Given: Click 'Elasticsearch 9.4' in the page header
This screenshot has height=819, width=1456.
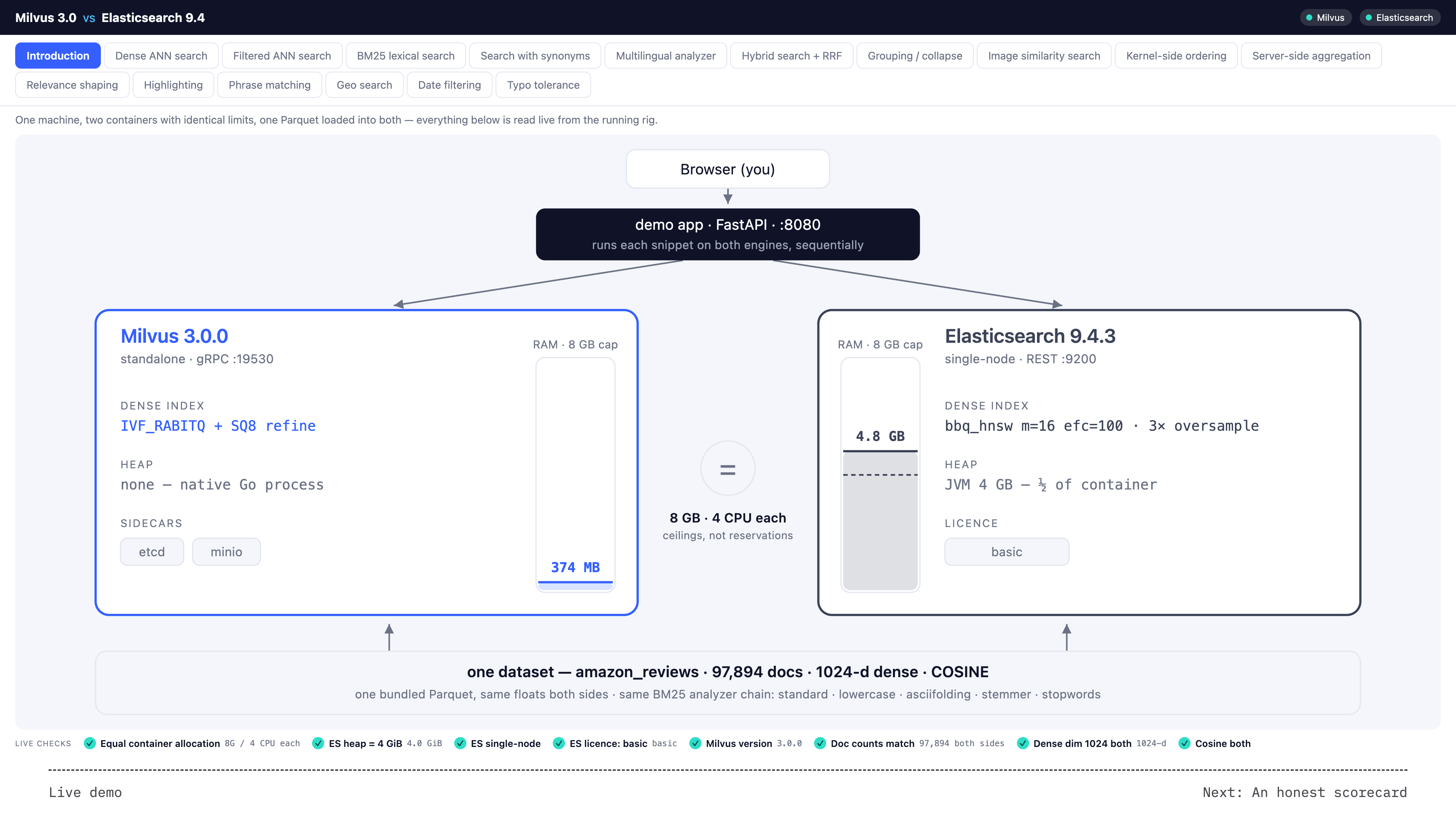Looking at the screenshot, I should click(x=153, y=17).
